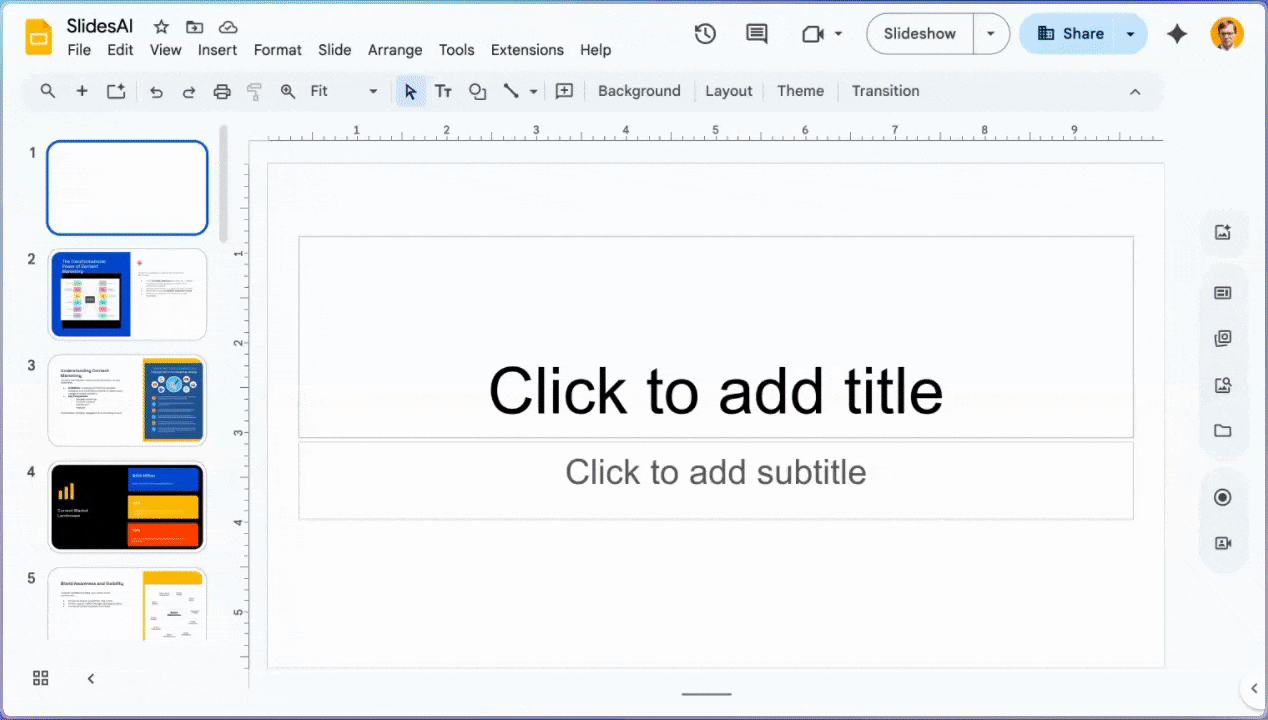Collapse the filmstrip panel arrow
This screenshot has width=1268, height=720.
coord(91,678)
